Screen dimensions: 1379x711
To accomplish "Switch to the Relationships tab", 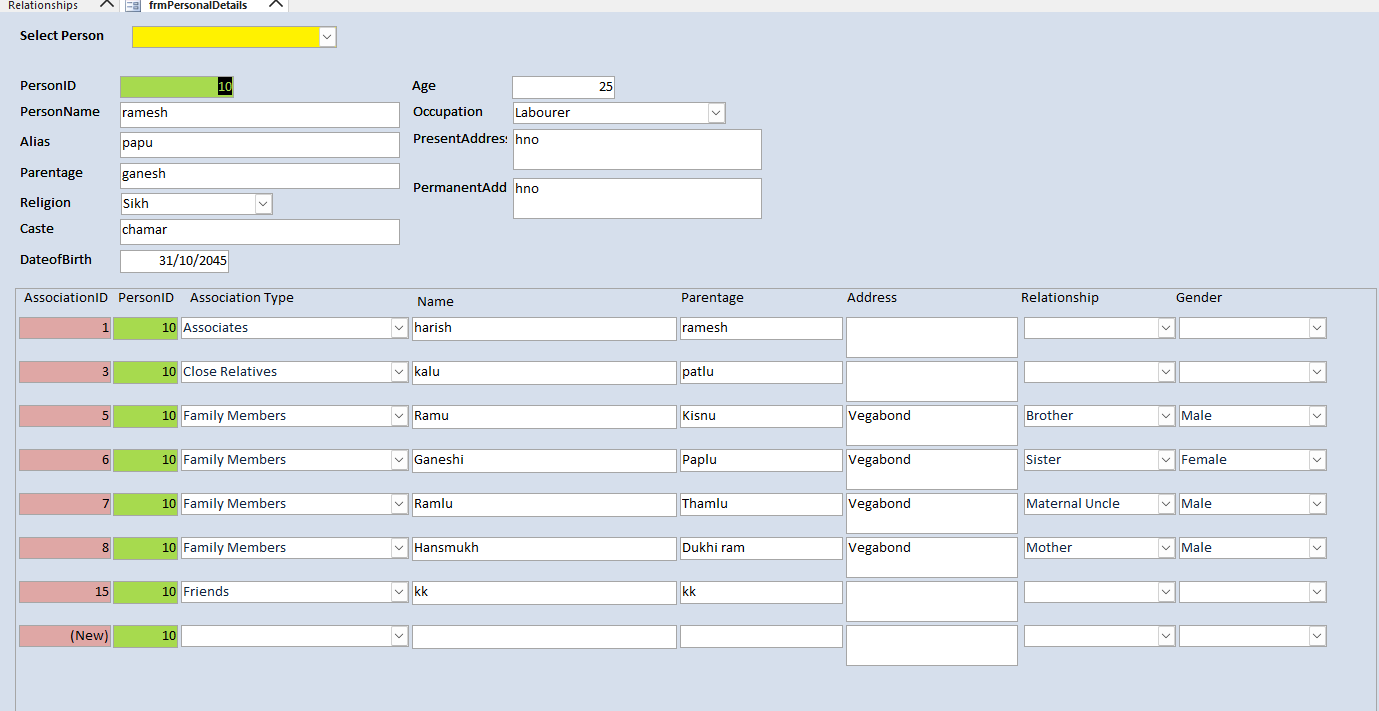I will pyautogui.click(x=45, y=5).
